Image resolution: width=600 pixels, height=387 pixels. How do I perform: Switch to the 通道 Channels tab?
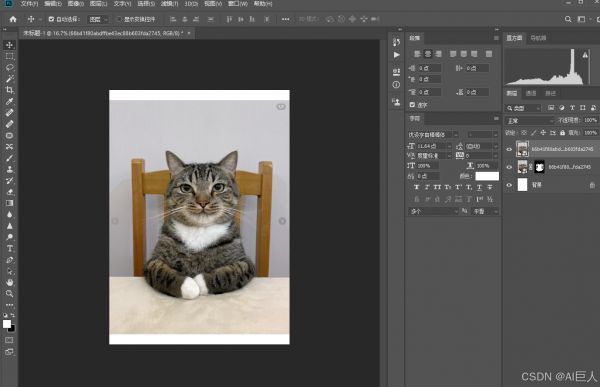531,93
